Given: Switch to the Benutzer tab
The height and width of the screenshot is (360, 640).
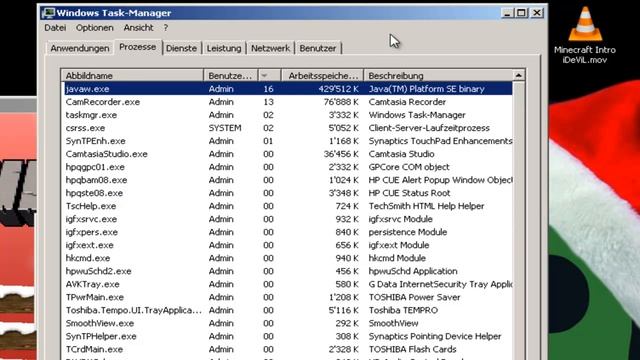Looking at the screenshot, I should tap(318, 48).
